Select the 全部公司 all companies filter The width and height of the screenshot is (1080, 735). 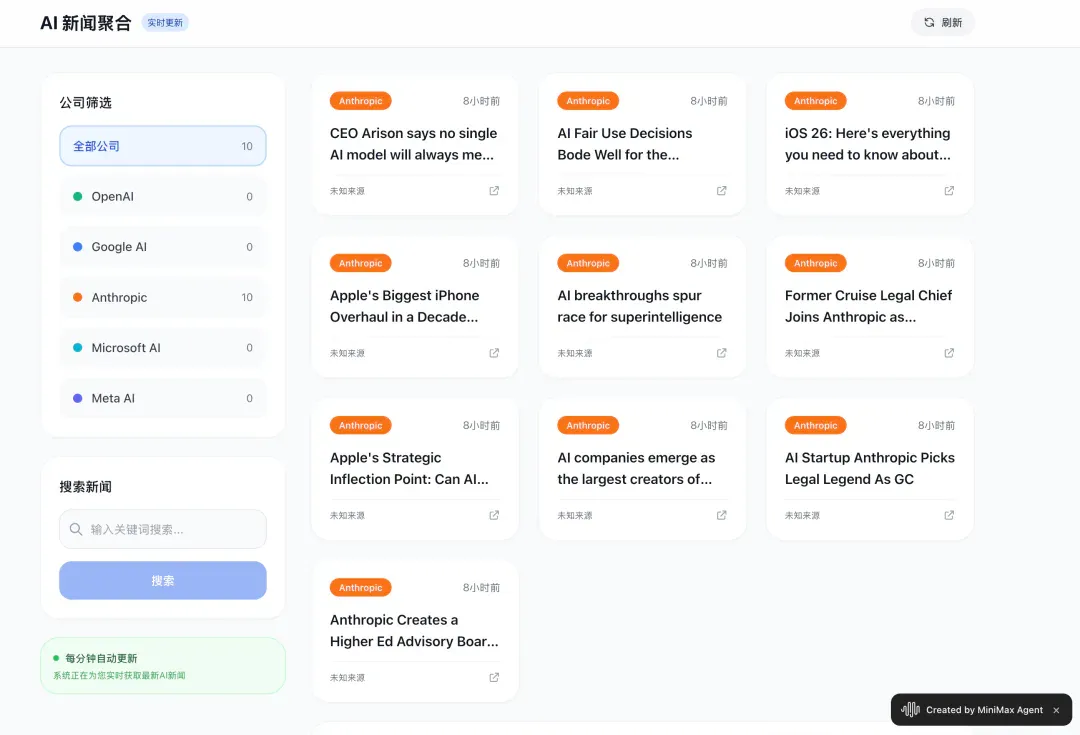click(163, 146)
